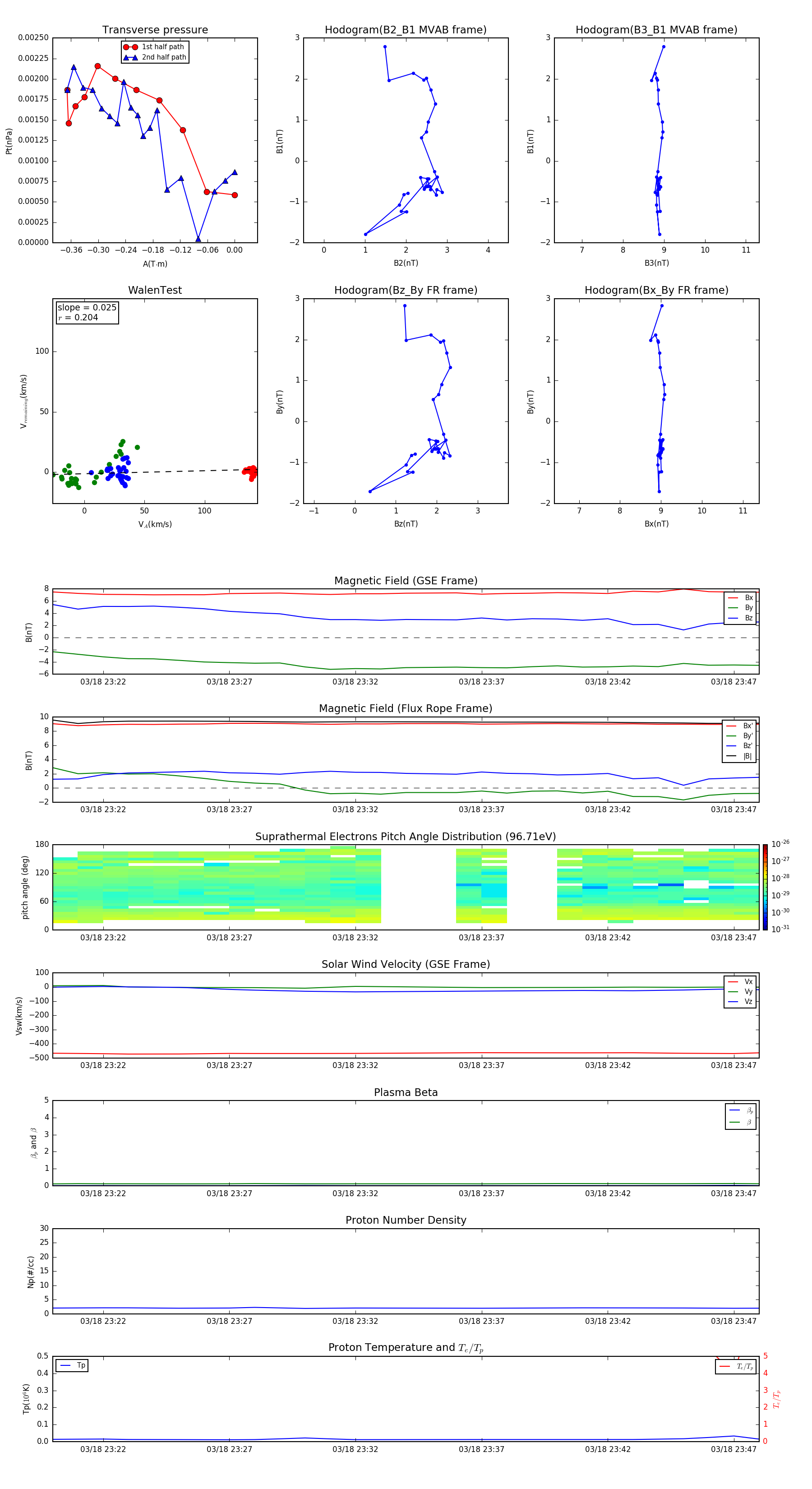Click the 'Magnetic Field (GSE Frame)' title

pos(406,581)
